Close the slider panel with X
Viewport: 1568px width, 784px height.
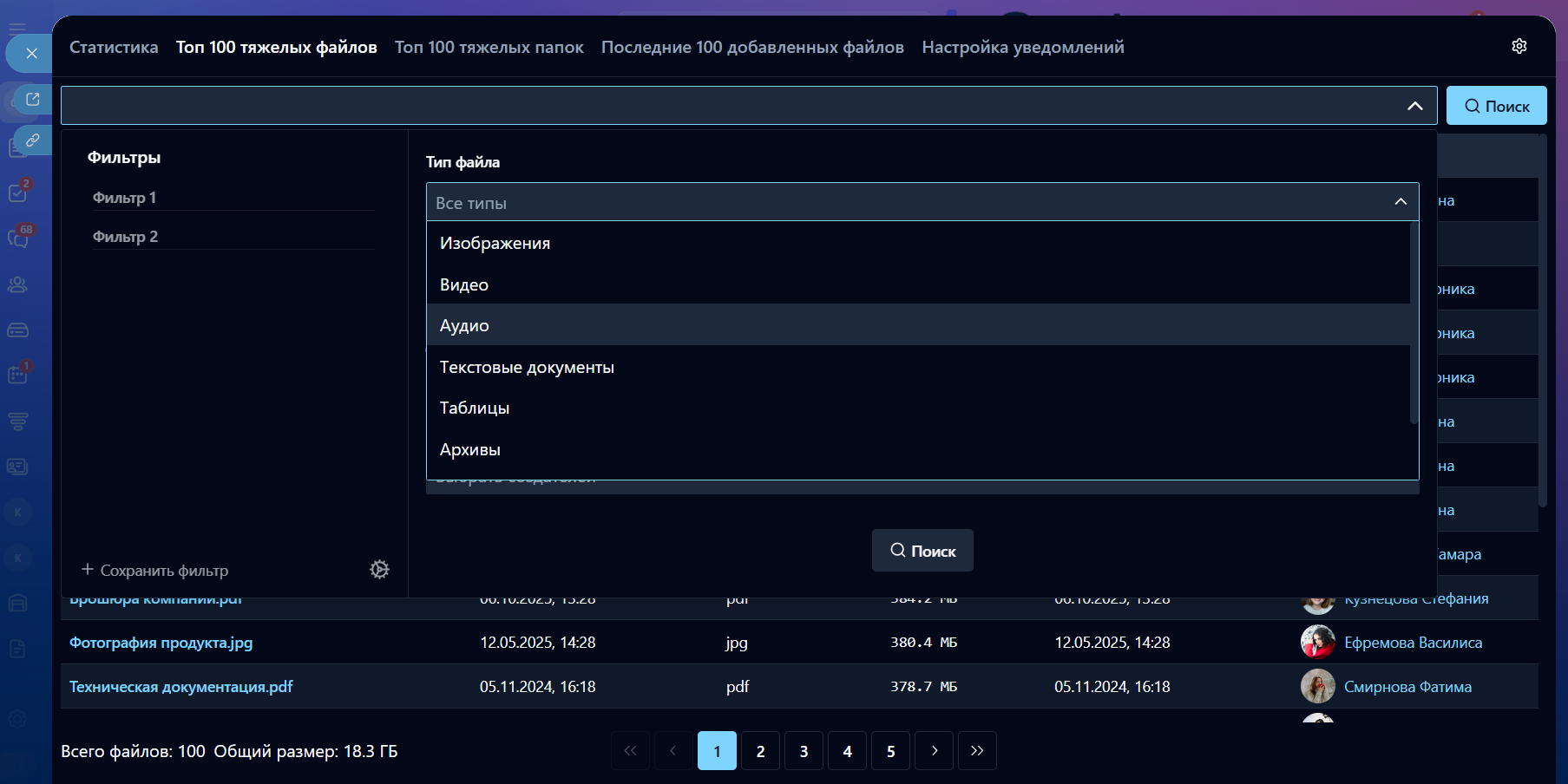31,54
